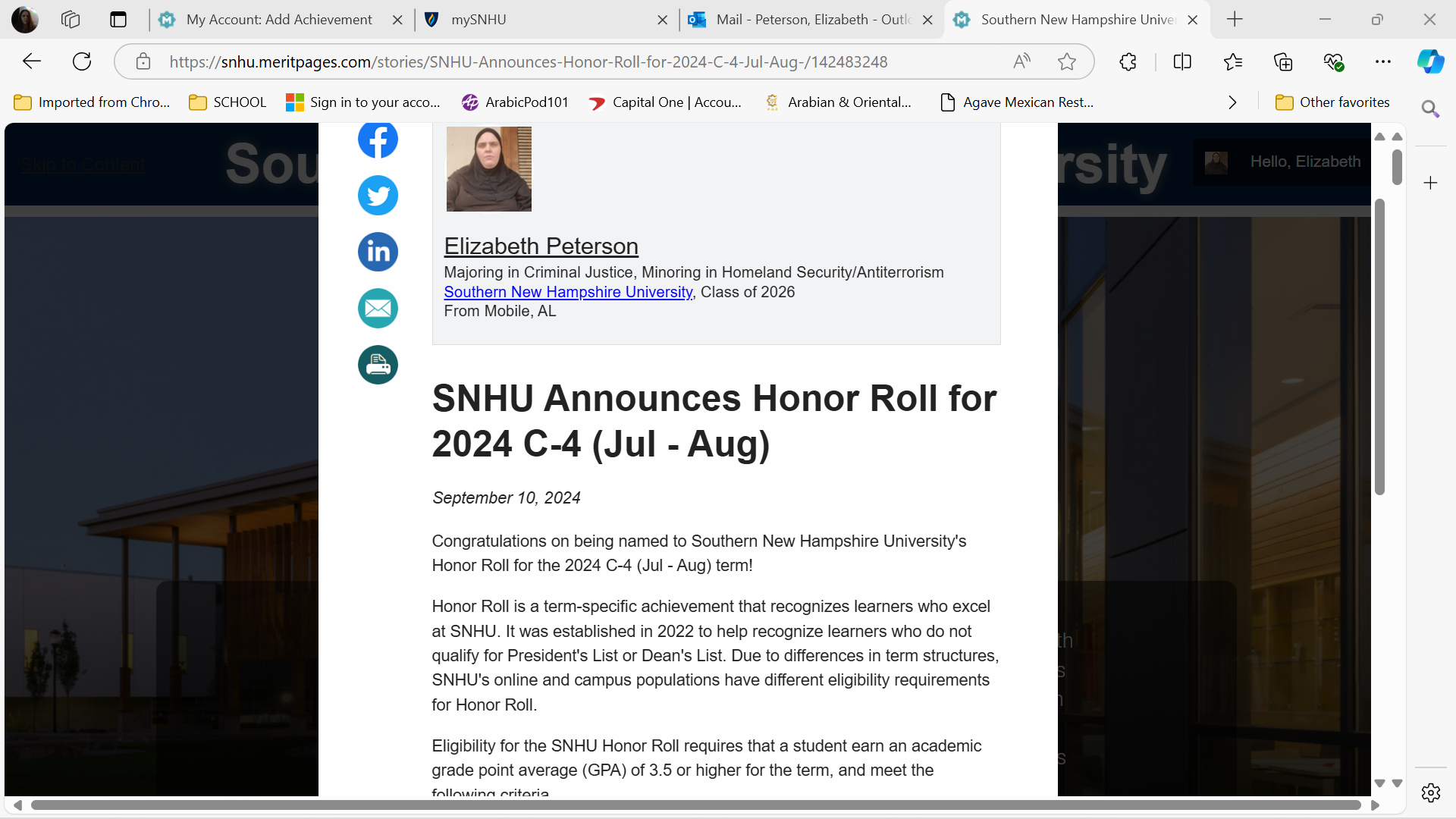Toggle vertical tabs button
Screen dimensions: 1456x819
118,20
